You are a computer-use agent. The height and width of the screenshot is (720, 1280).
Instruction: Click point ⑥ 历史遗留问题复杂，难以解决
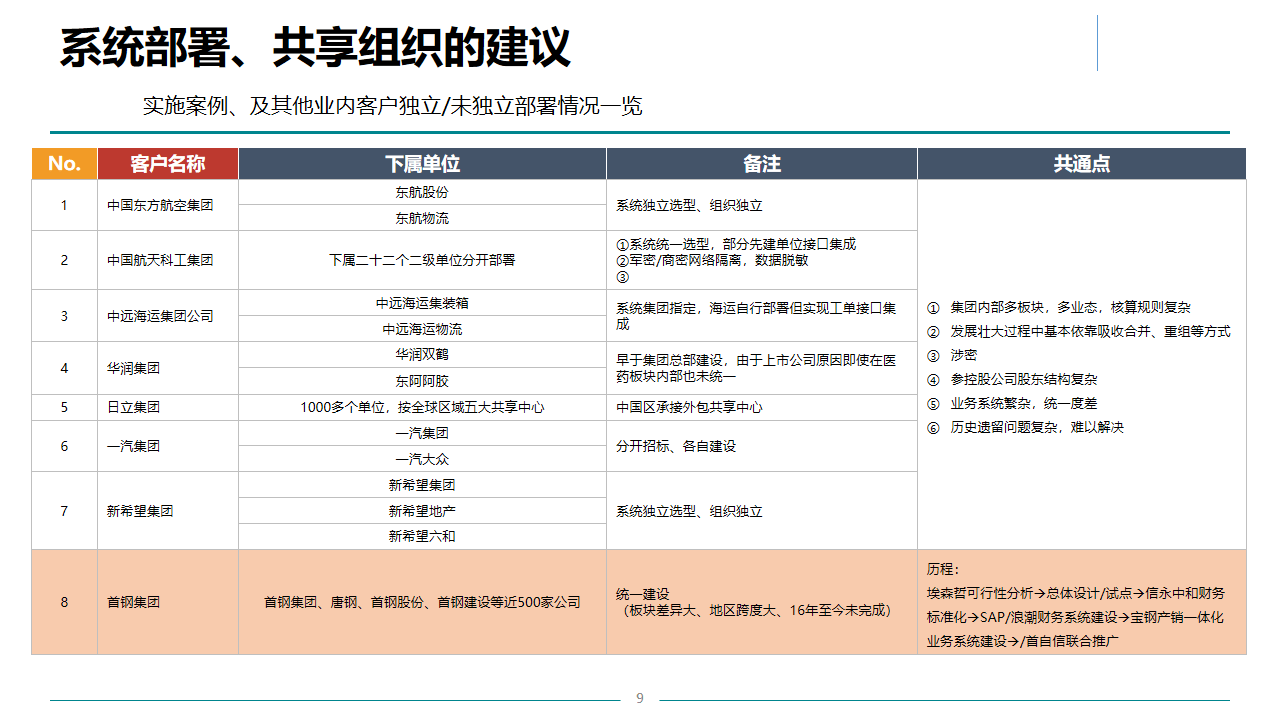click(x=1026, y=428)
